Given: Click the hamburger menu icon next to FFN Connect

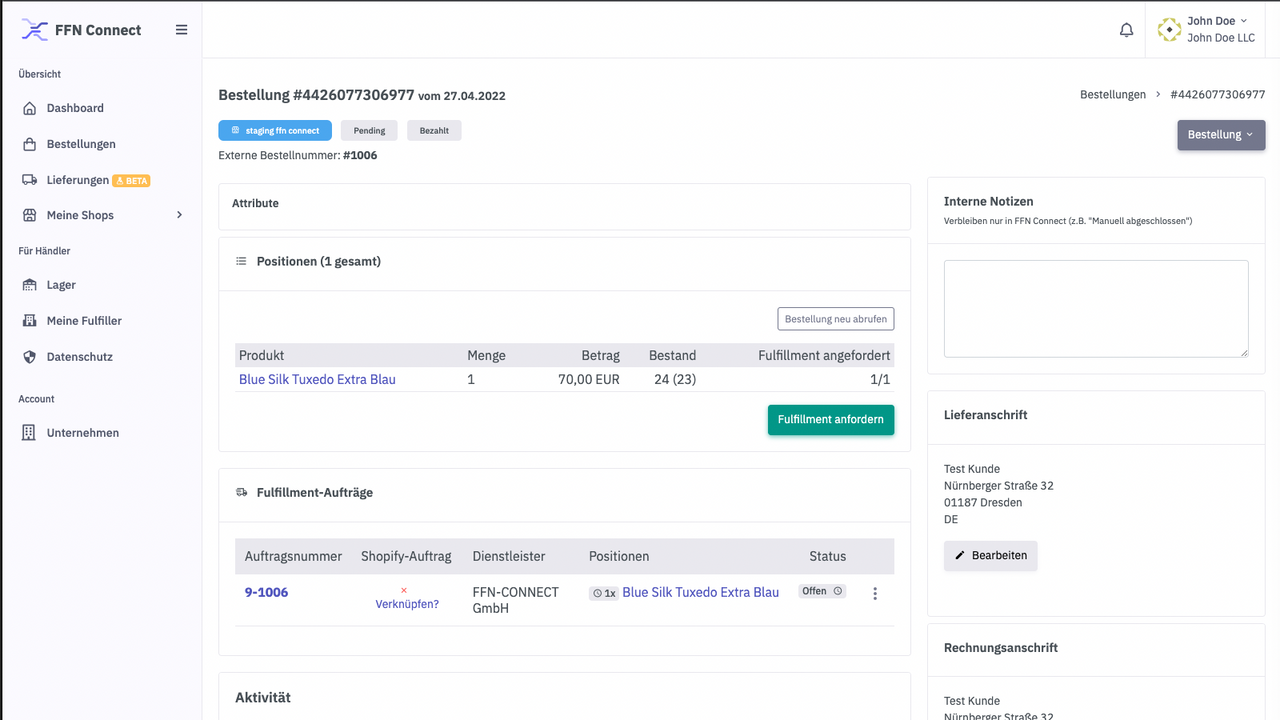Looking at the screenshot, I should (x=181, y=29).
